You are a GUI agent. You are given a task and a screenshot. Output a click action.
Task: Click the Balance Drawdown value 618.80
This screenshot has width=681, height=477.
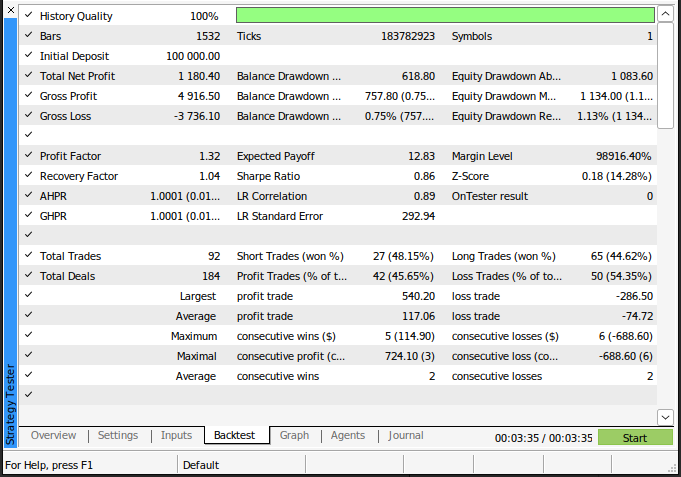point(418,76)
